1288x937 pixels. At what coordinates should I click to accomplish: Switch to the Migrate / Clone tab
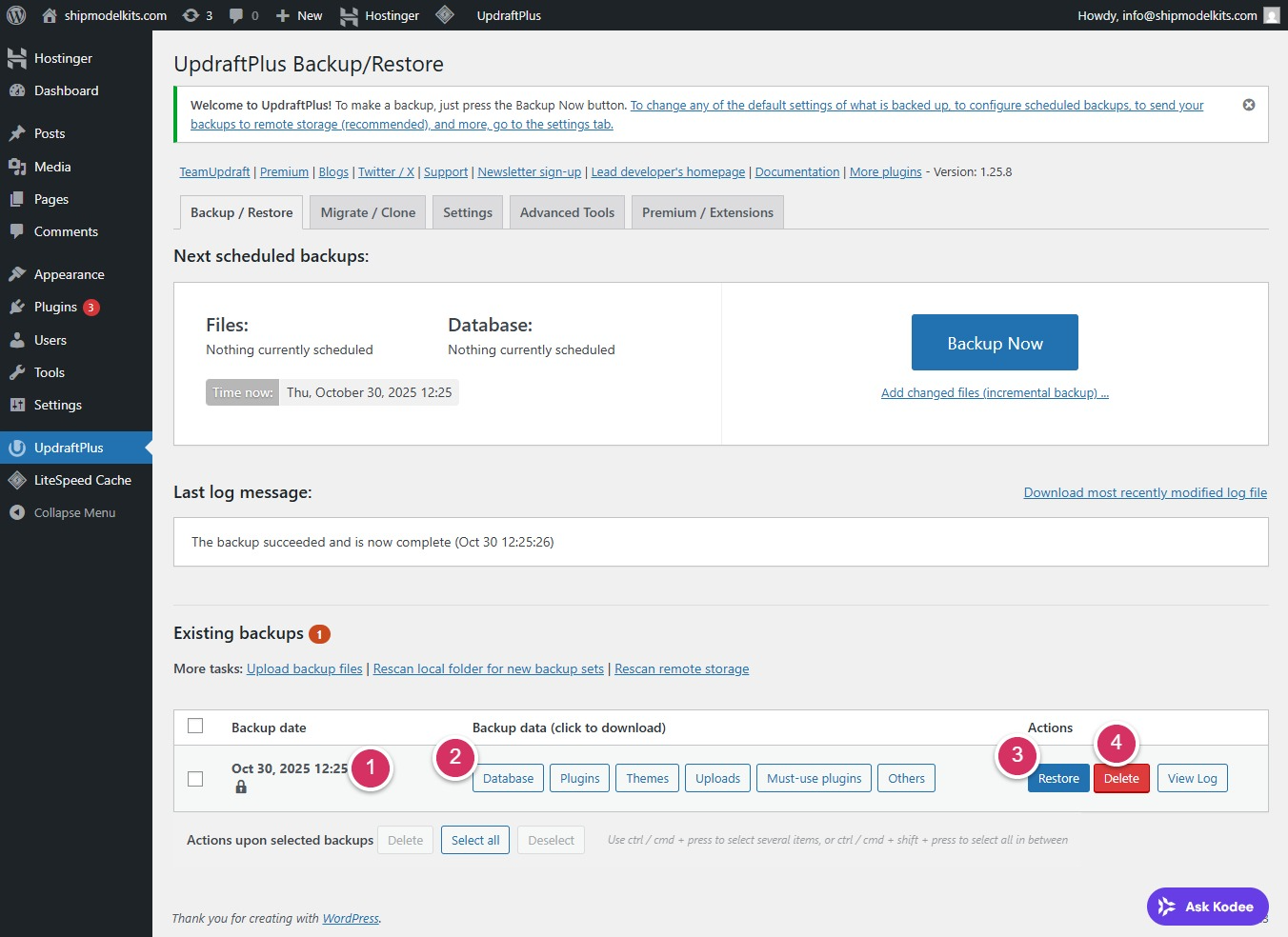tap(368, 212)
